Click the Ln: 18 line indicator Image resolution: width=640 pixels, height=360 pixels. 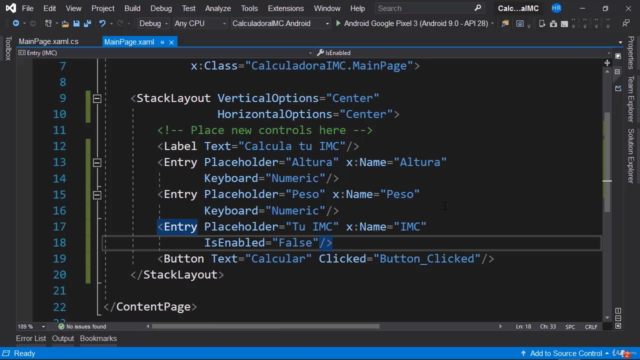[x=523, y=327]
